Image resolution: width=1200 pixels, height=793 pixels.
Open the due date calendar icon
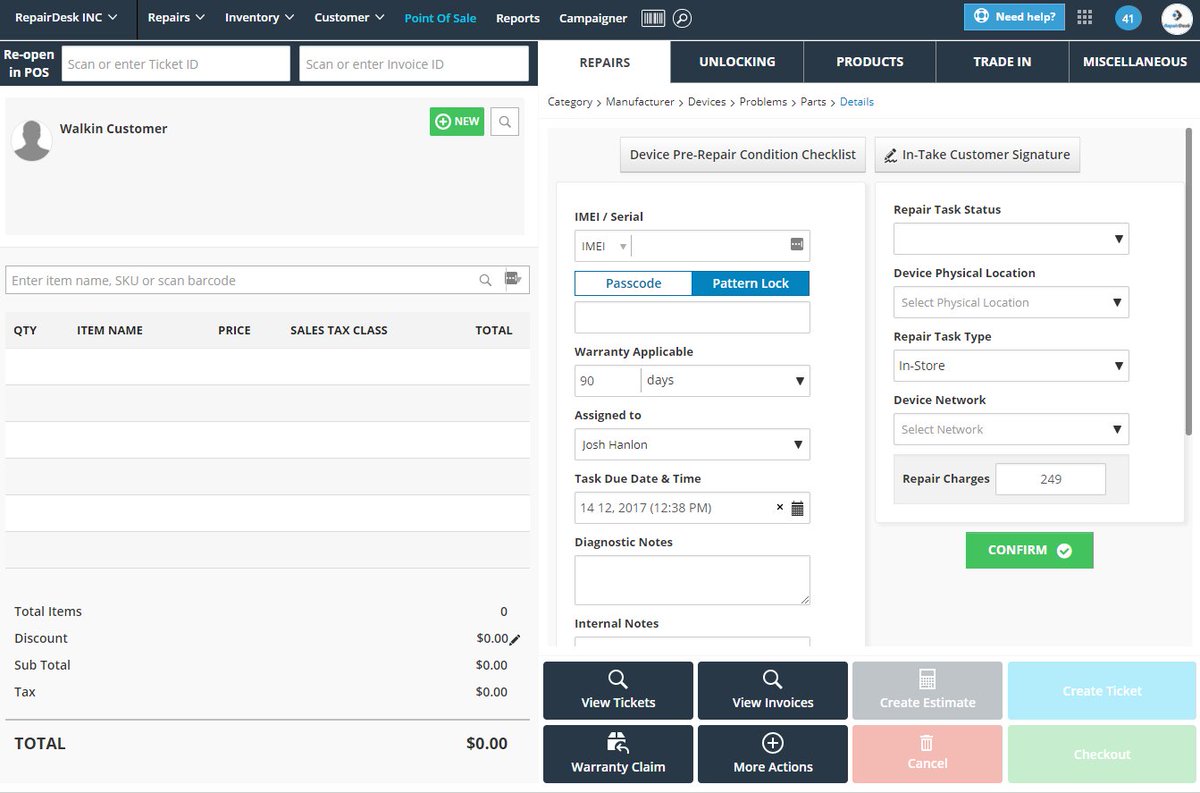coord(797,508)
